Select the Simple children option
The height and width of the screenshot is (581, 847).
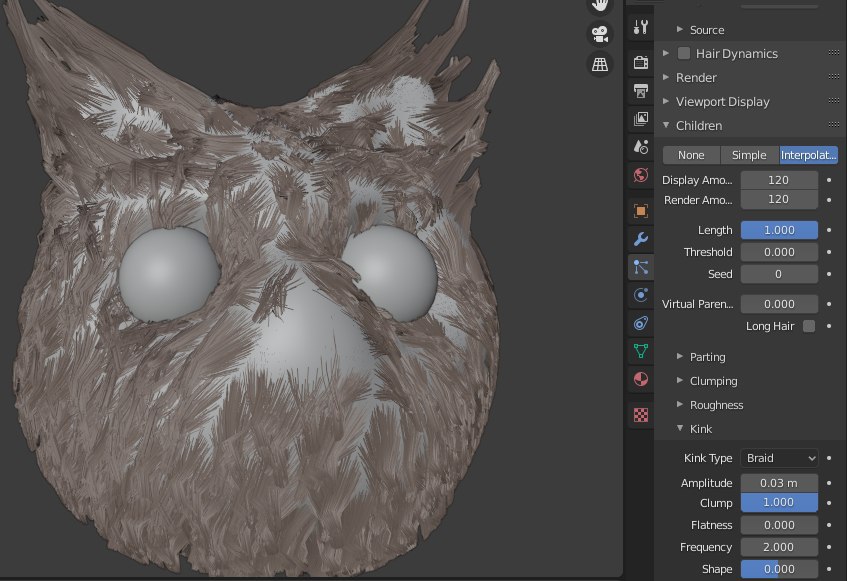point(749,155)
